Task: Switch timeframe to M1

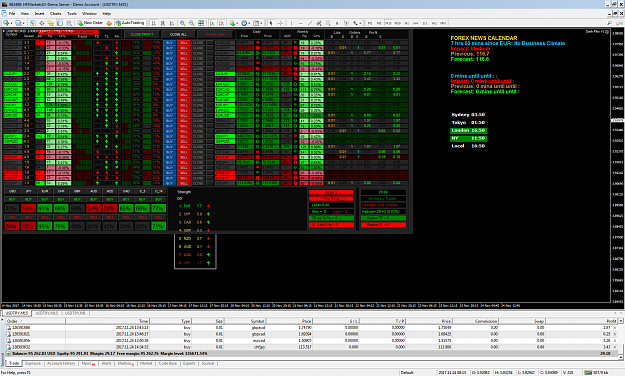Action: (370, 23)
